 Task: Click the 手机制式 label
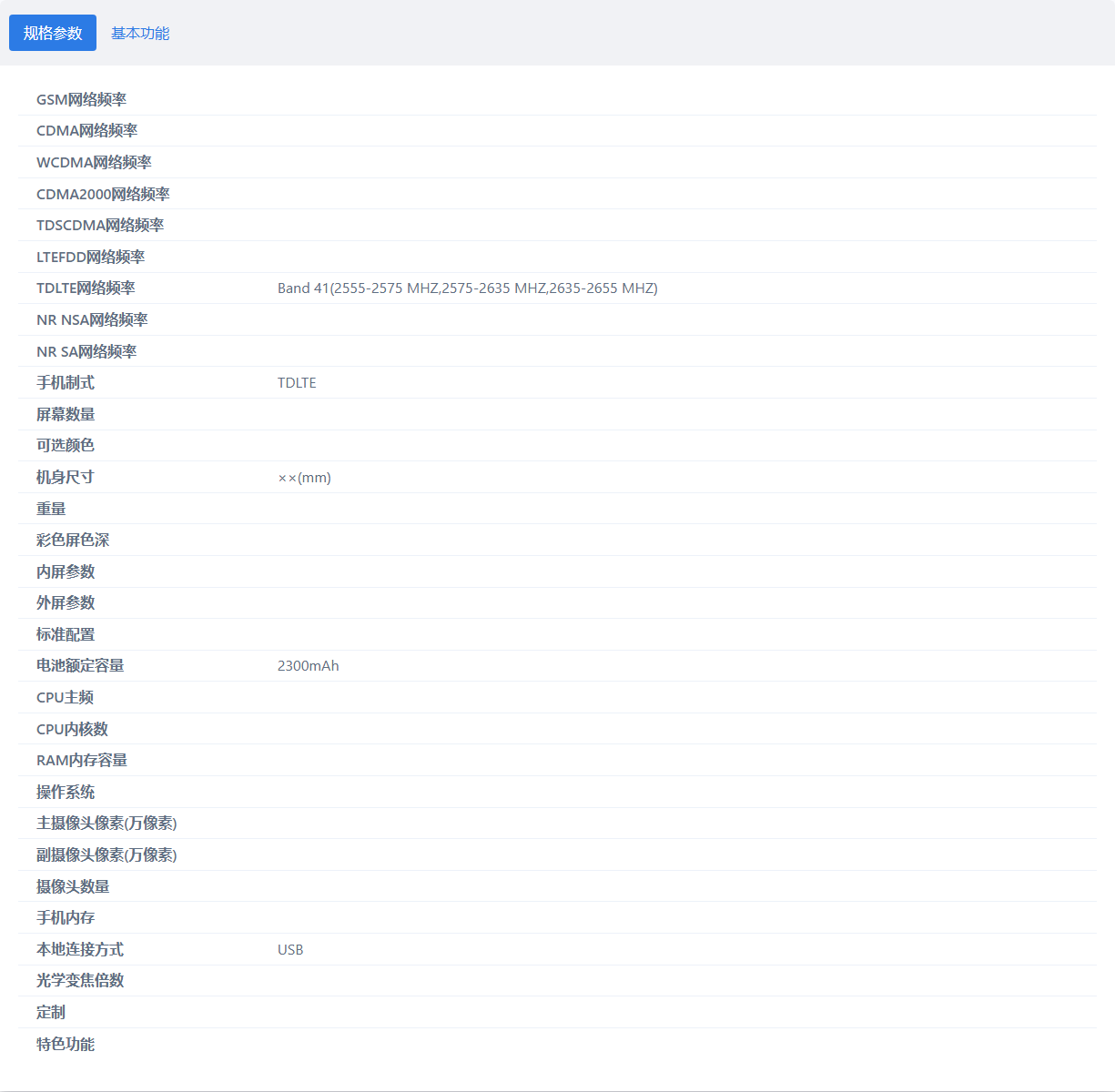tap(66, 382)
